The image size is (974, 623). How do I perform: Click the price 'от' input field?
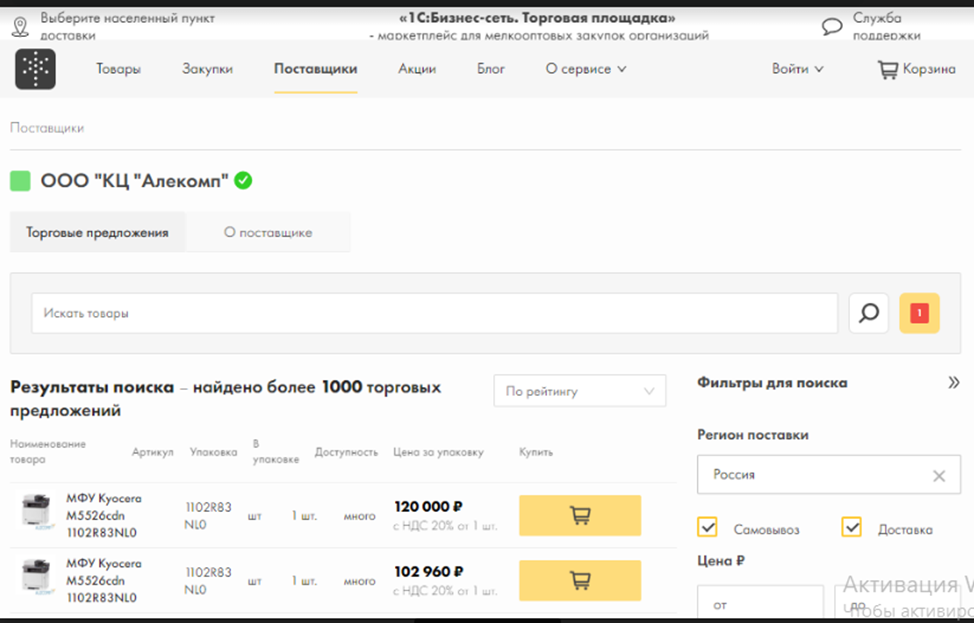point(760,603)
